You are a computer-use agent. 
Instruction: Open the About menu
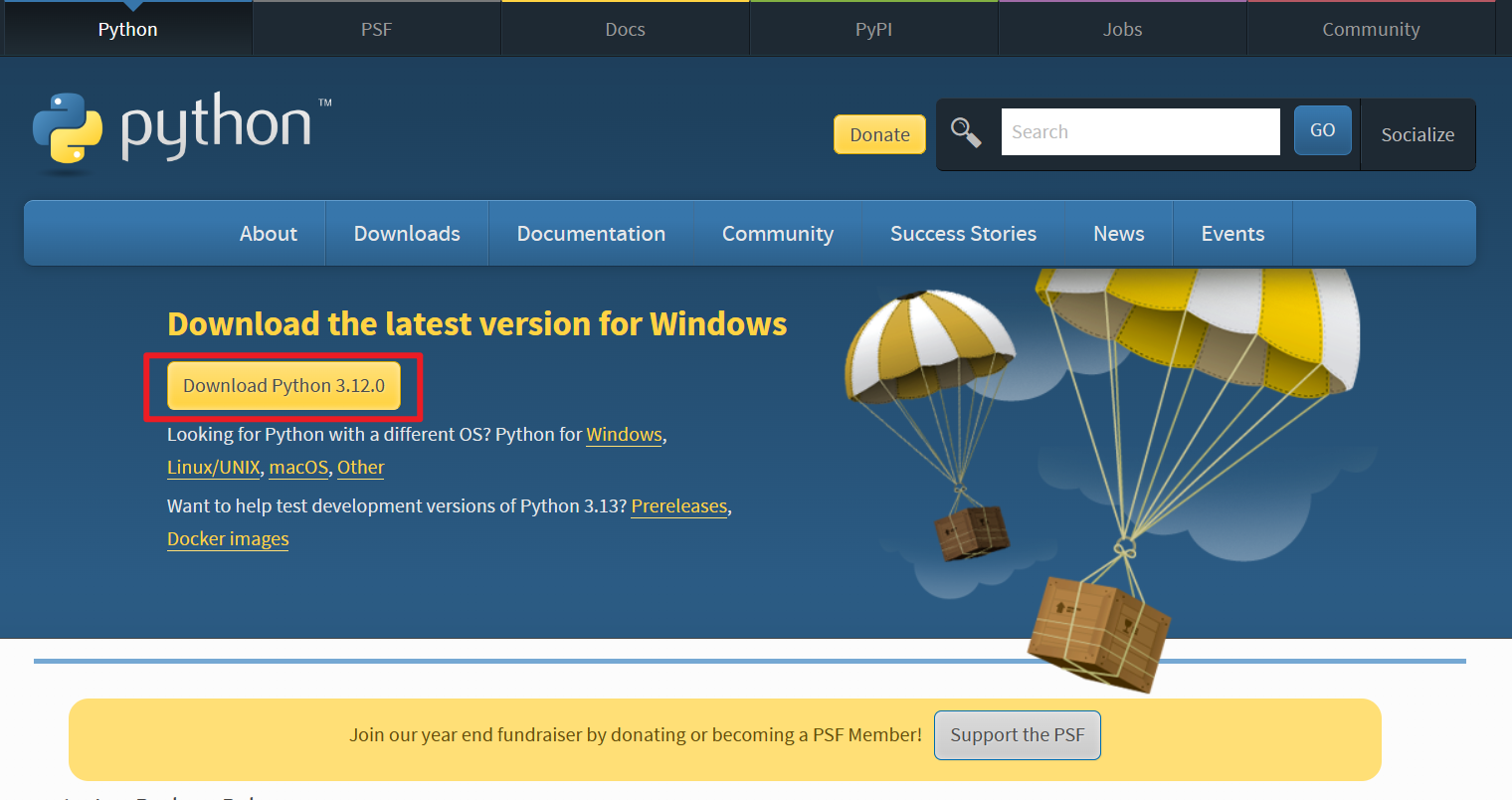pos(268,233)
